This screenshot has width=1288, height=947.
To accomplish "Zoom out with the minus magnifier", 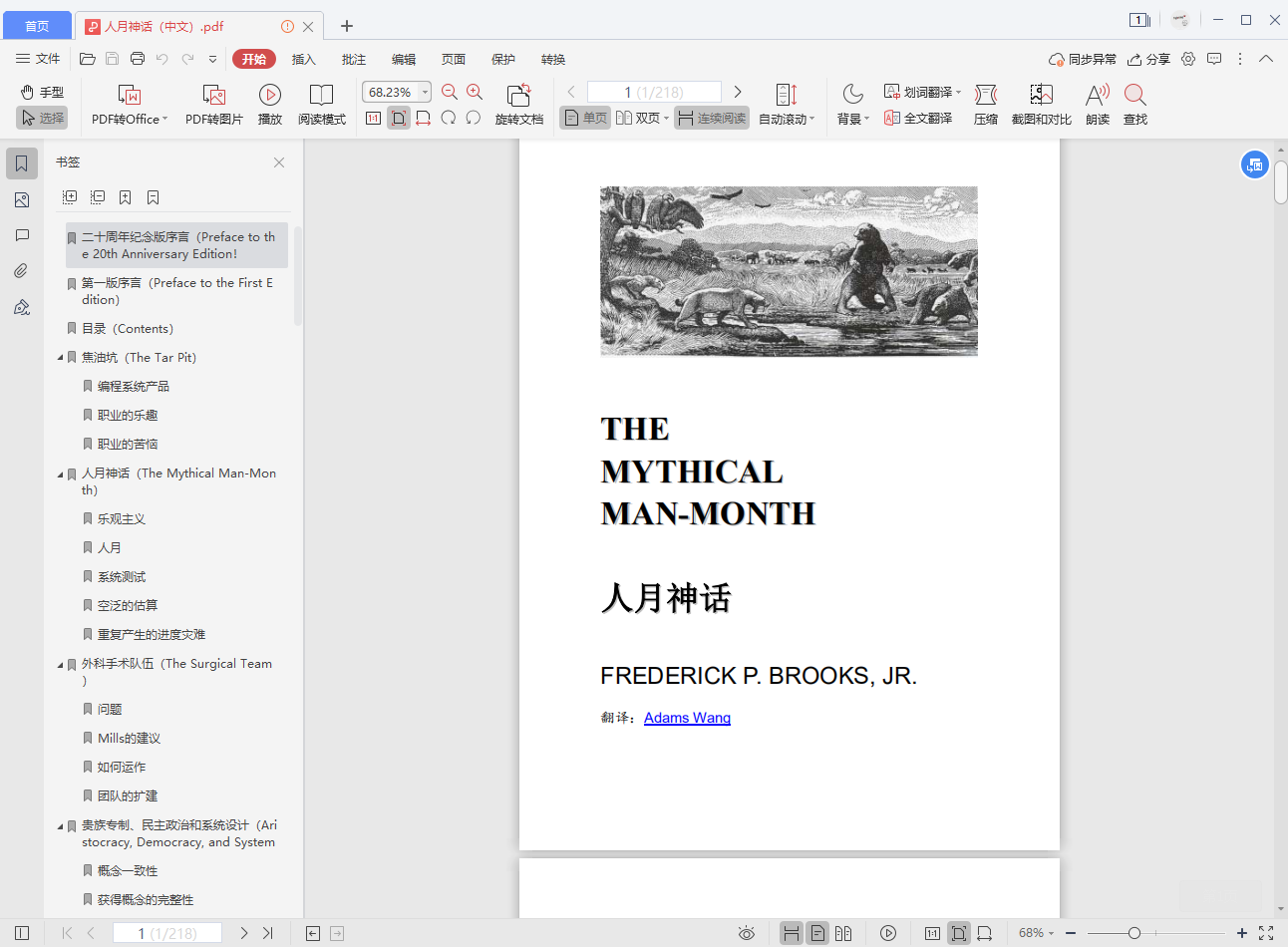I will click(x=450, y=92).
